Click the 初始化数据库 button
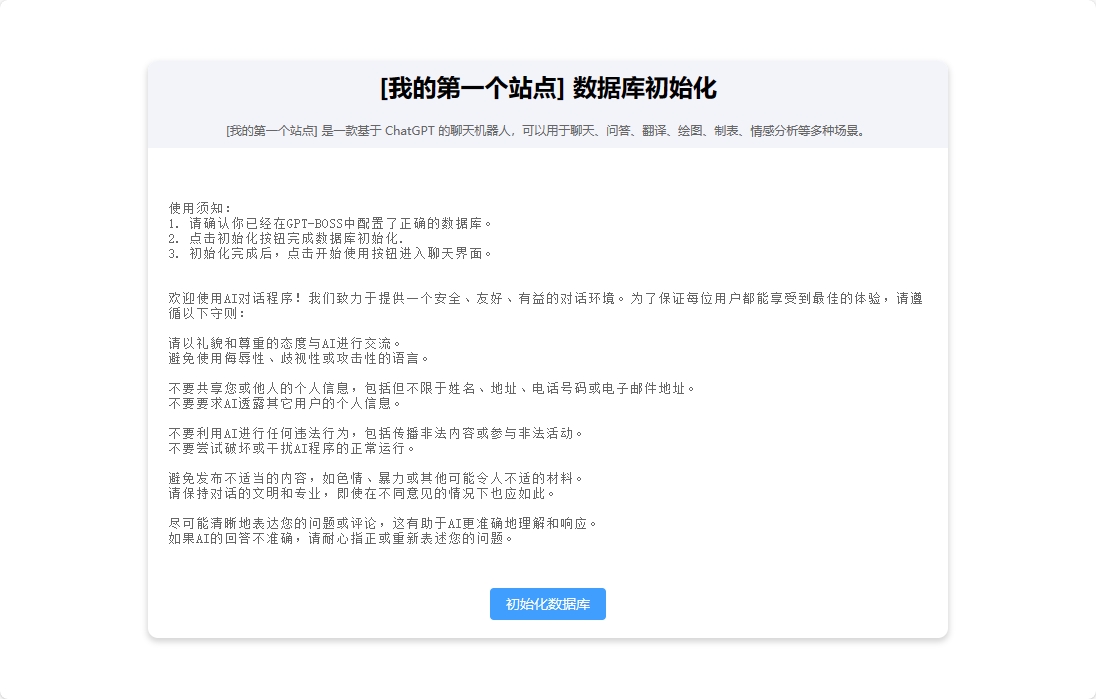Viewport: 1096px width, 699px height. pyautogui.click(x=547, y=604)
